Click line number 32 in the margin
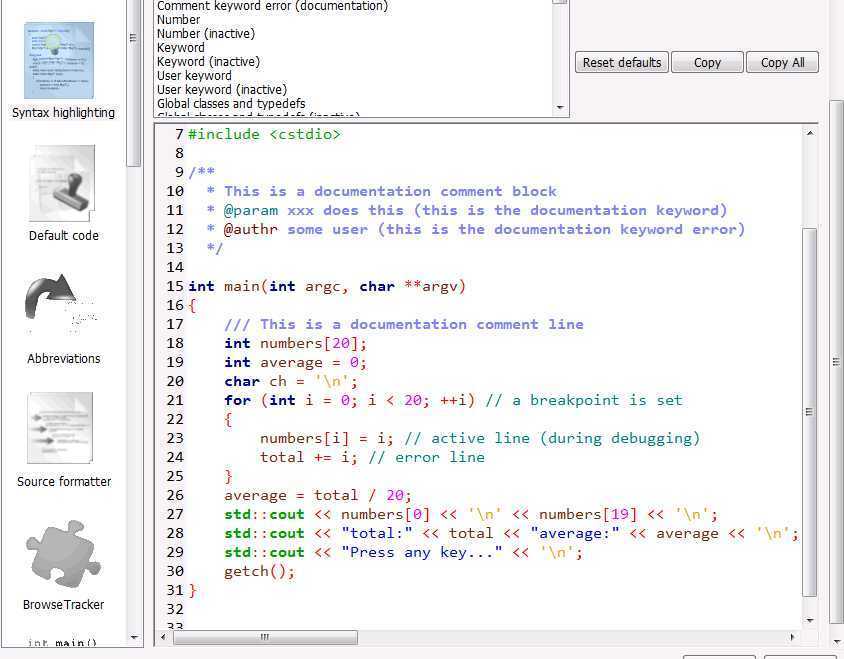The image size is (844, 659). click(175, 609)
